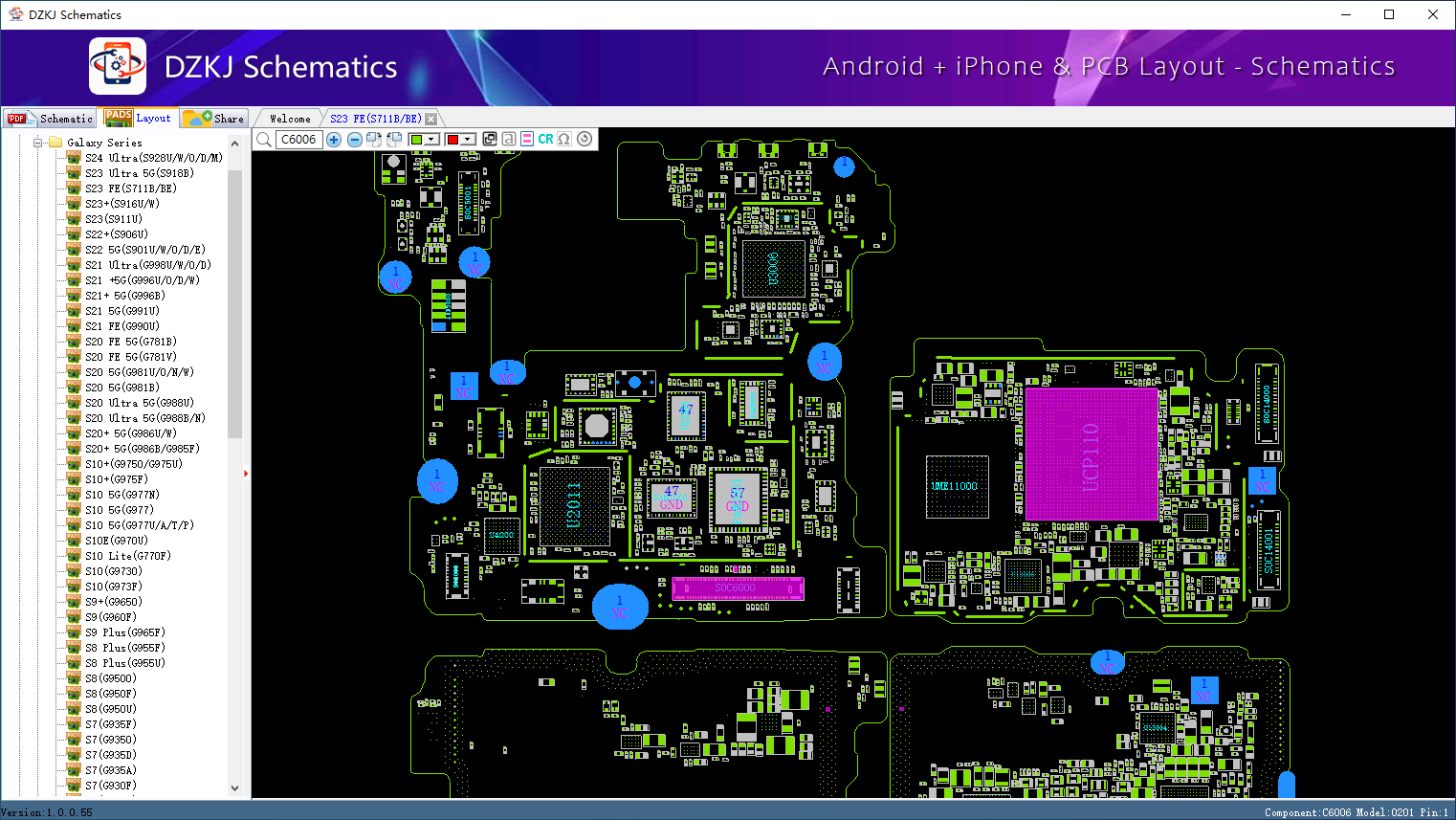Click the green color swatch
This screenshot has width=1456, height=820.
click(x=416, y=140)
